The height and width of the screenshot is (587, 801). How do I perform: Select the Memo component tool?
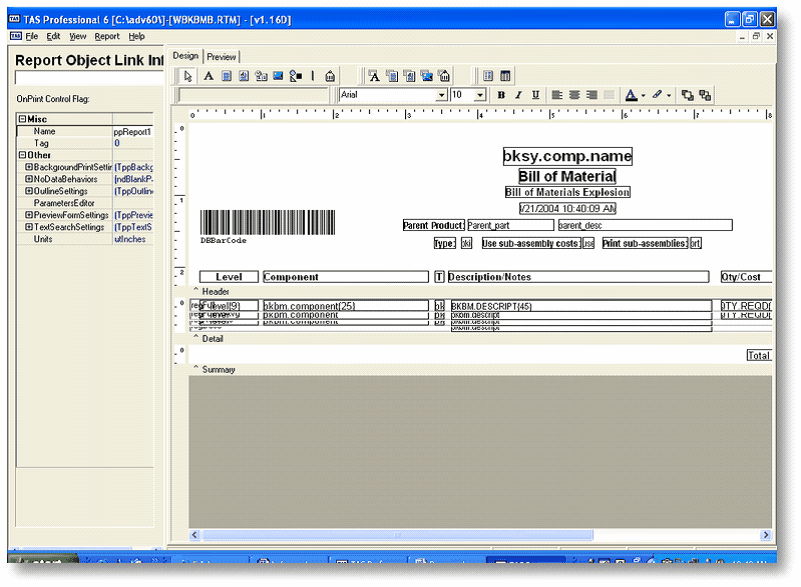(226, 76)
